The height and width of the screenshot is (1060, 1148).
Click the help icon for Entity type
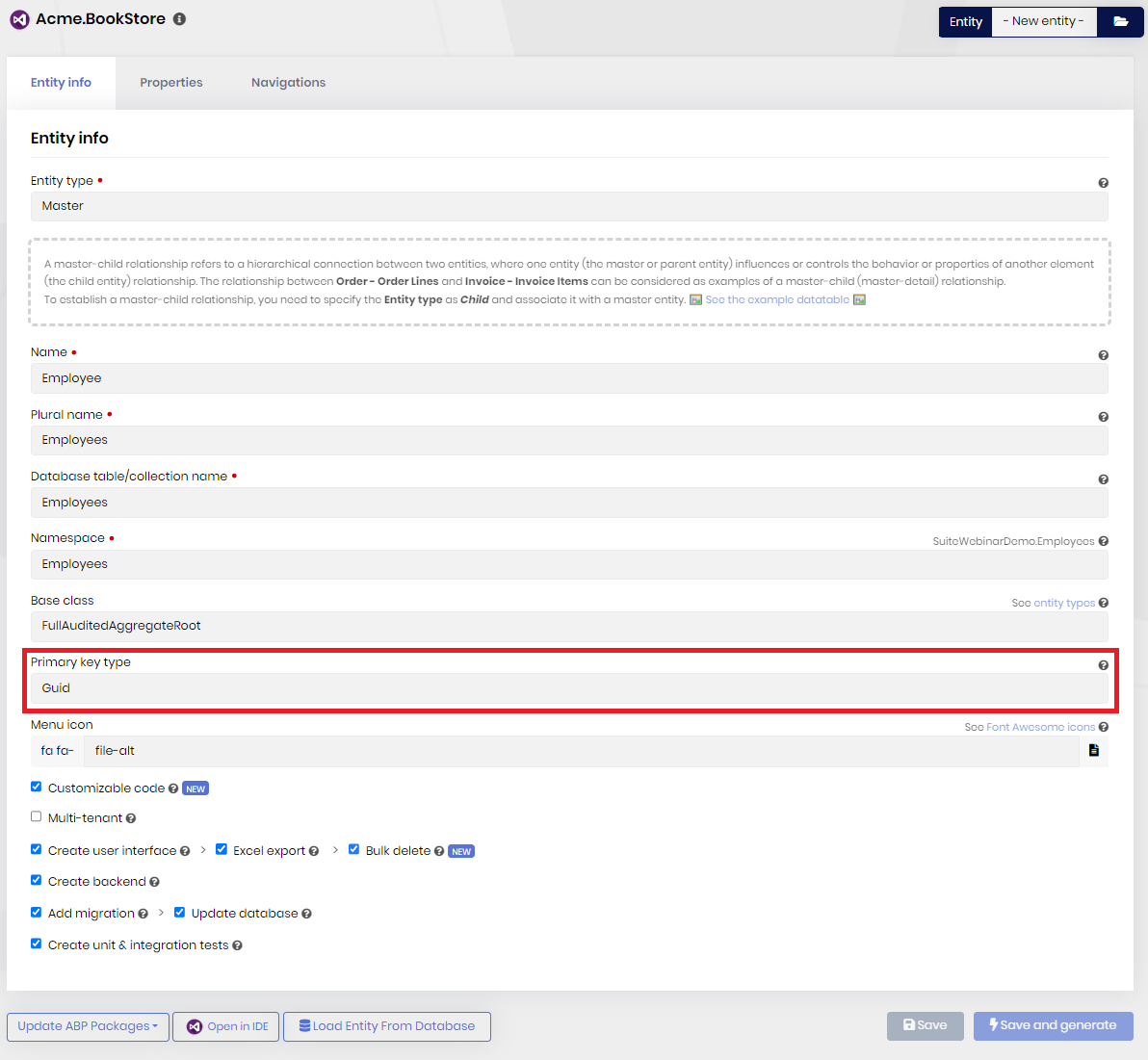click(1104, 182)
